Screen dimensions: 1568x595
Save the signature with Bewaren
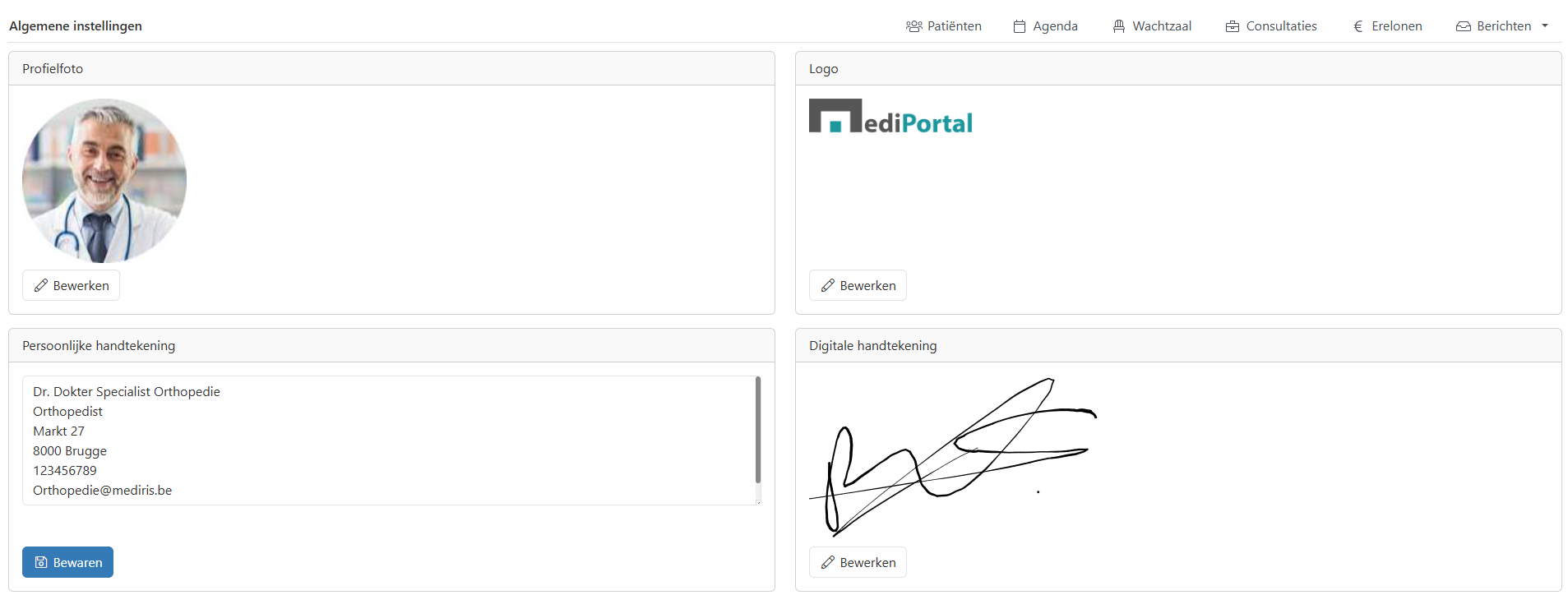coord(67,562)
